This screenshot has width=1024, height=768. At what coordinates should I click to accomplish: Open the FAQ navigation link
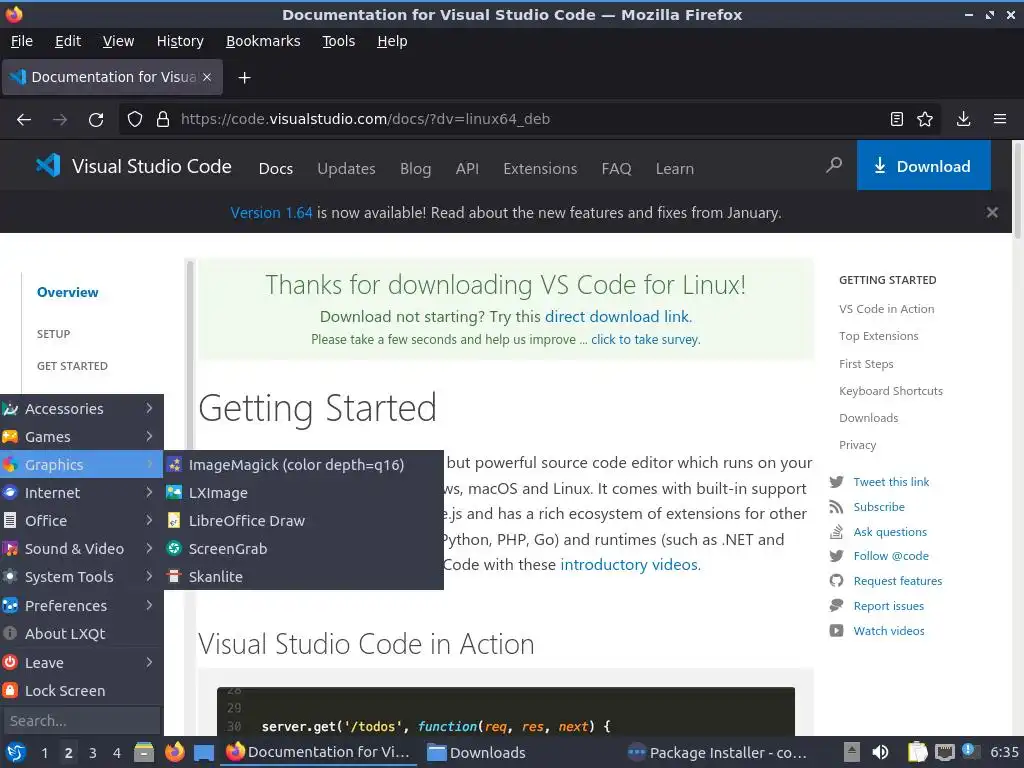coord(616,168)
